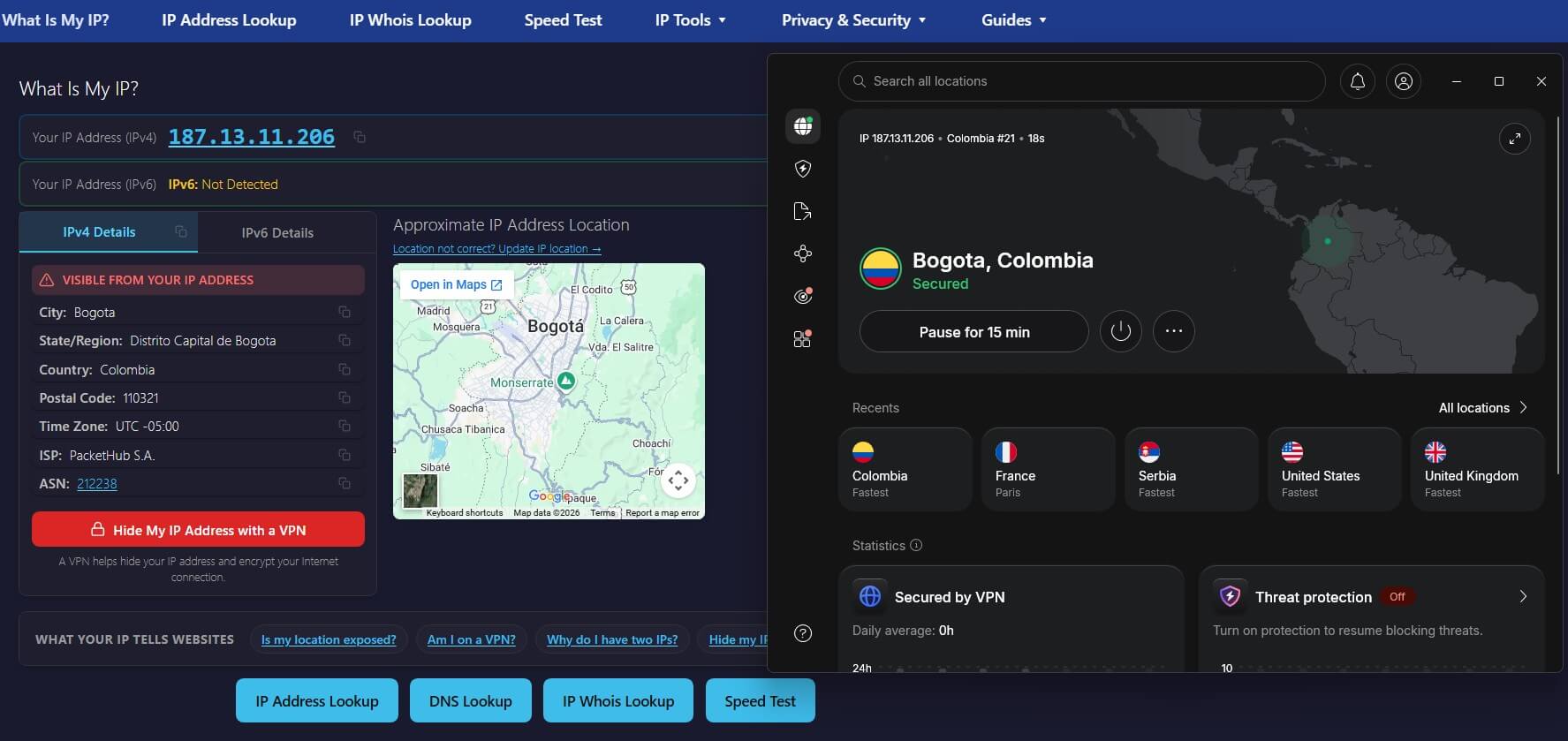Screen dimensions: 1568x741
Task: Select France Paris recent location card
Action: [x=1048, y=469]
